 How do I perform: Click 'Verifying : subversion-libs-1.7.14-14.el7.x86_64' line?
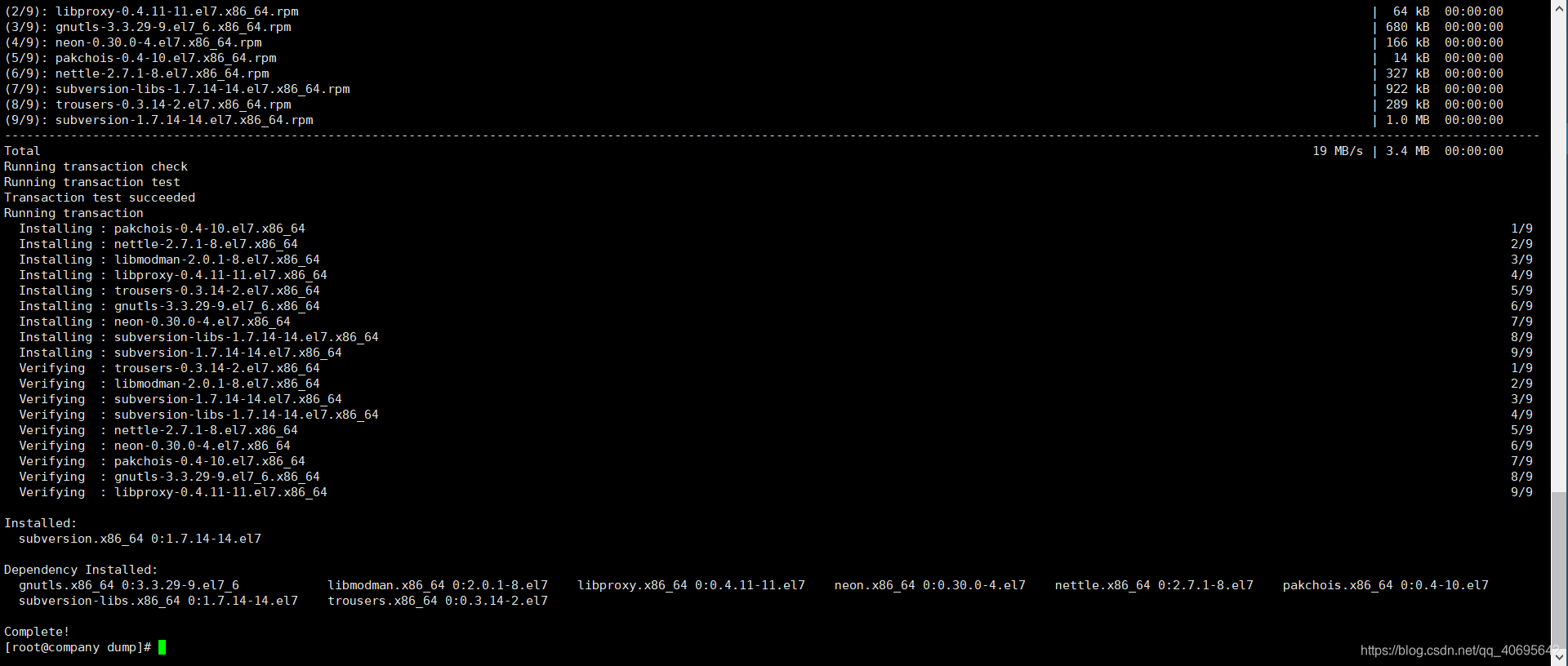click(198, 415)
